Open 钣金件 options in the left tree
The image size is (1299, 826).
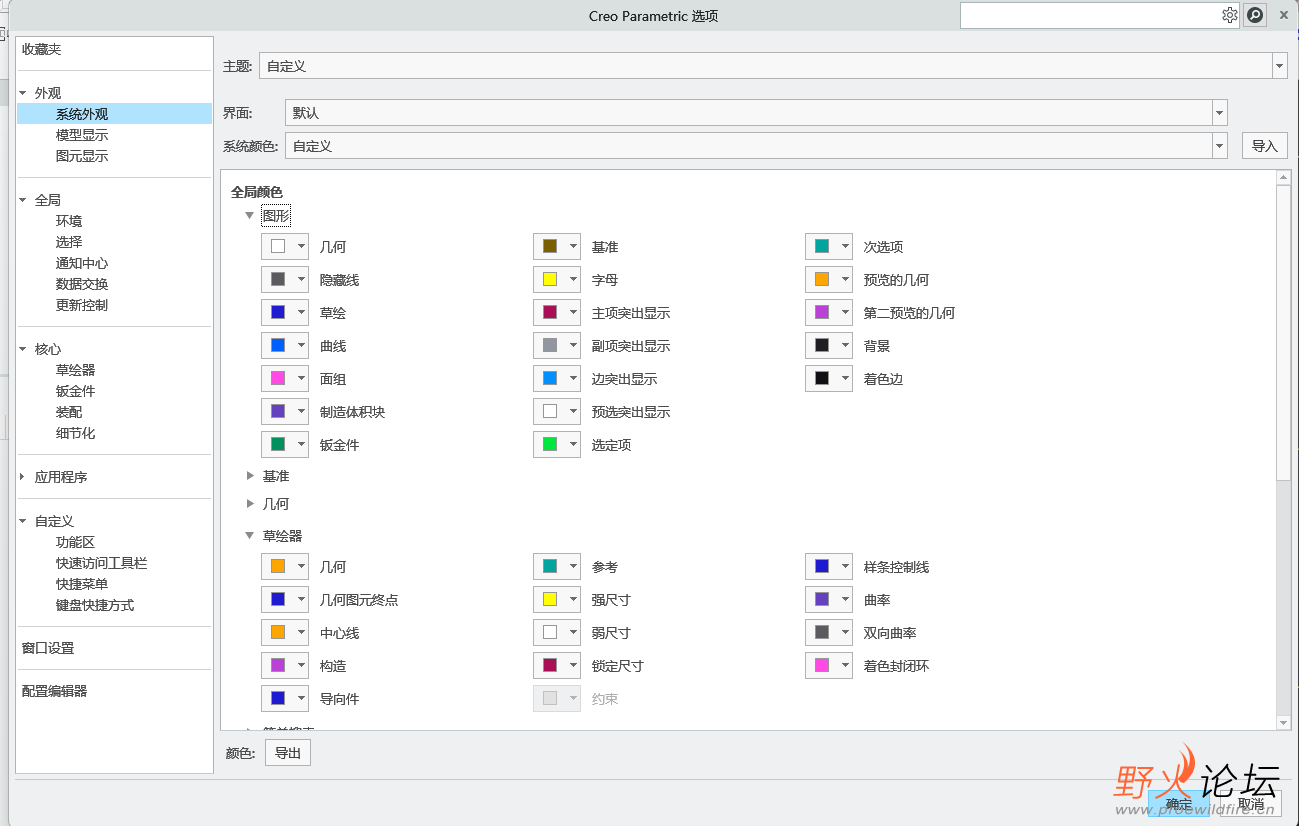pyautogui.click(x=75, y=391)
